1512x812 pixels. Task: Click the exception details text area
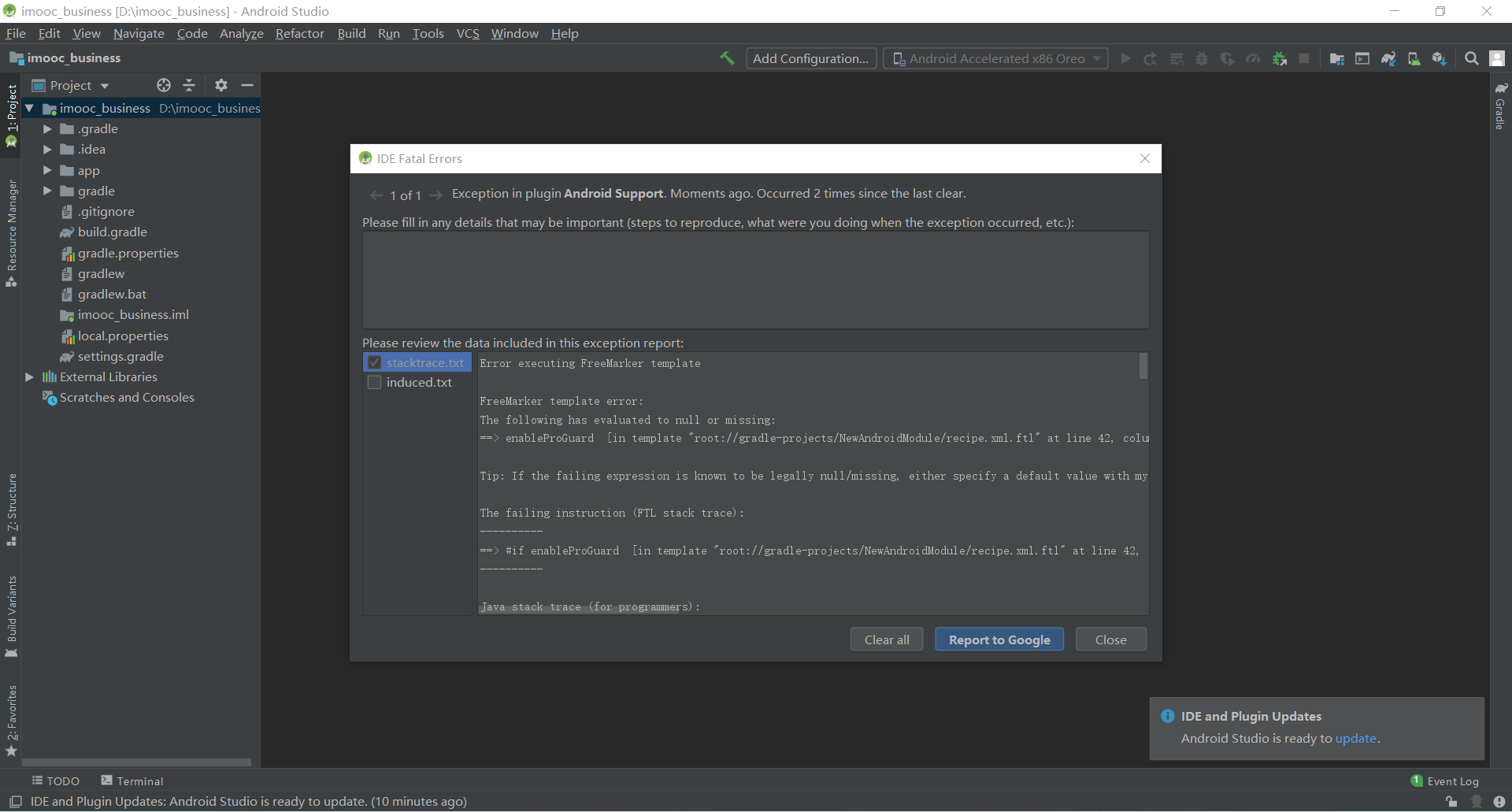pos(755,280)
